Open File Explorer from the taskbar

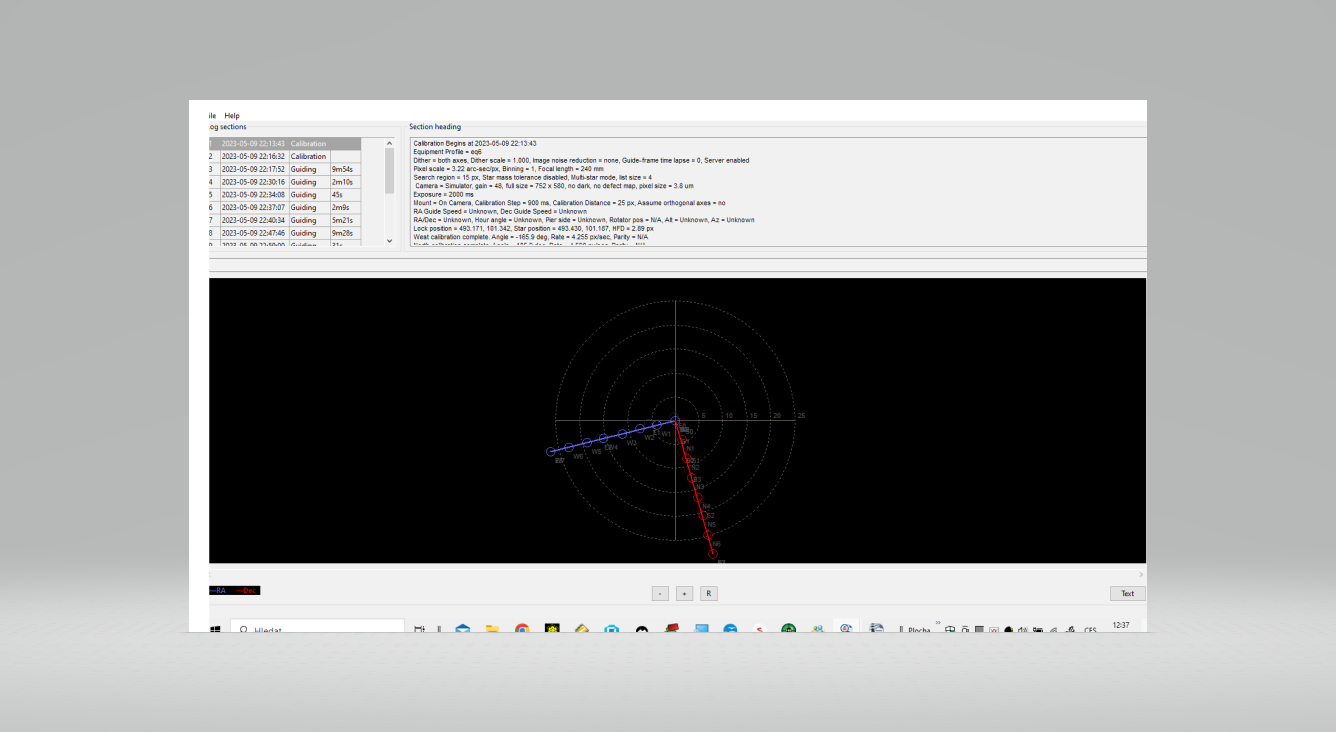pos(492,629)
